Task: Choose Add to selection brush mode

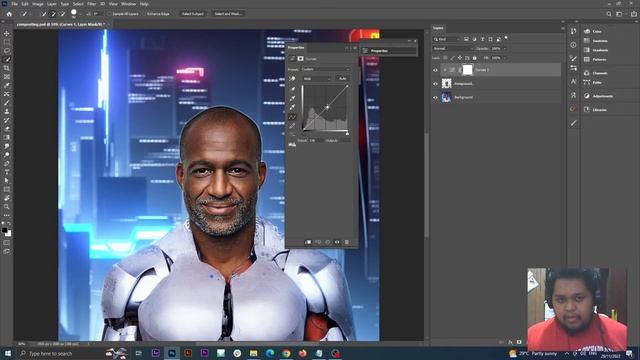Action: (x=53, y=14)
